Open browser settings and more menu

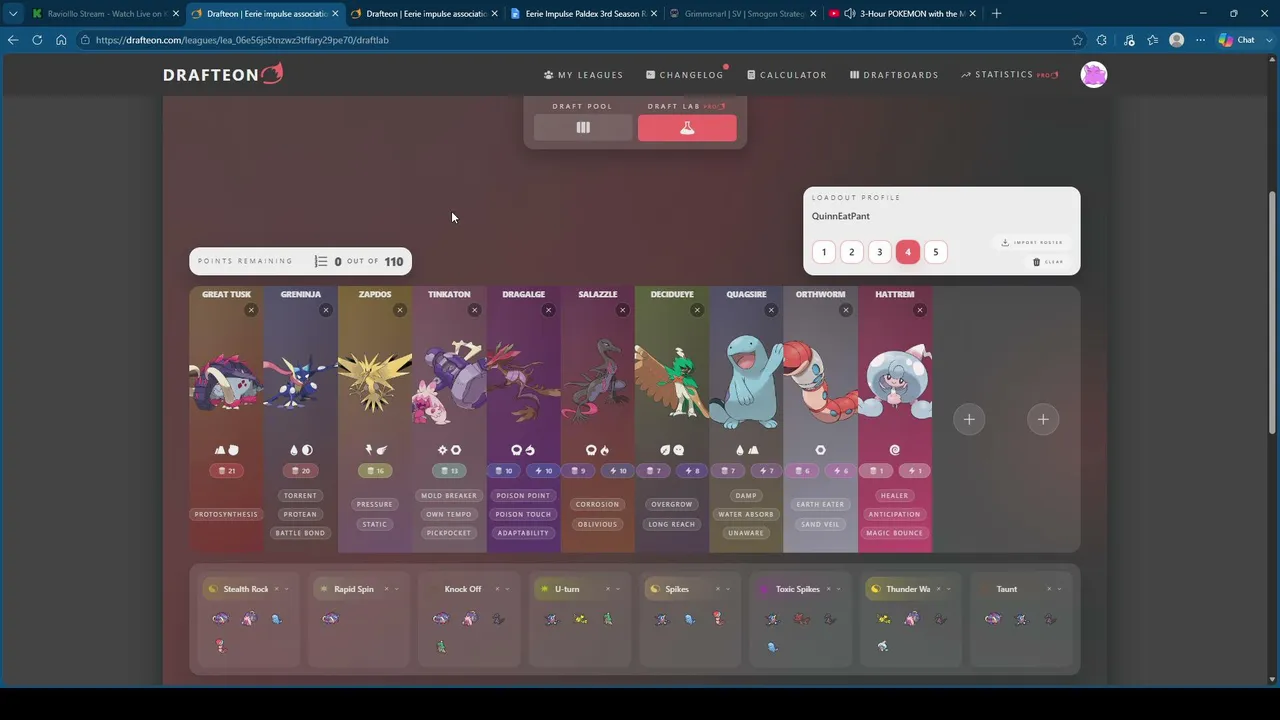coord(1201,40)
